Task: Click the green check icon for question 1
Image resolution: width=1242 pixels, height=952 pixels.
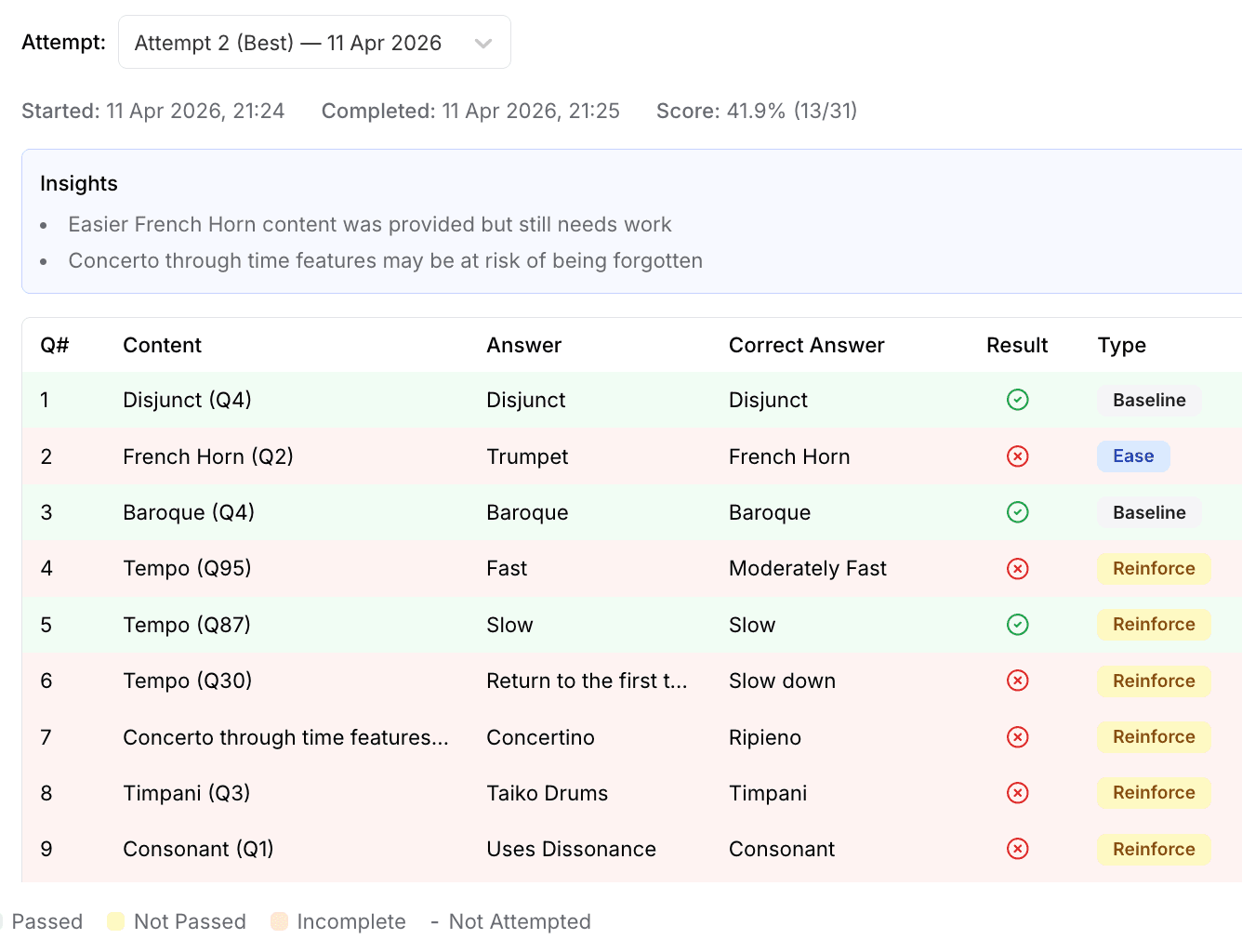Action: point(1017,400)
